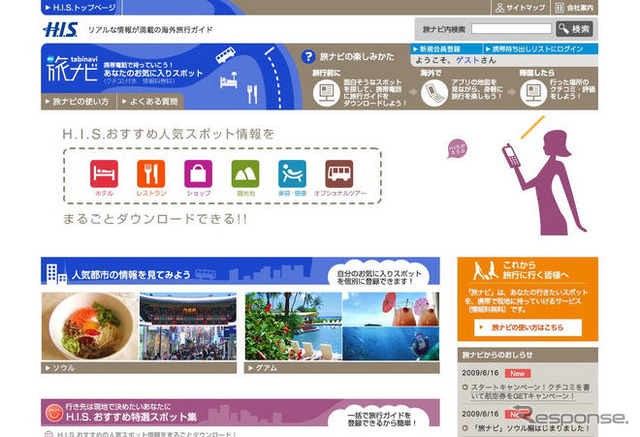Click the white bed icon in blue banner
Viewport: 640px width, 437px height.
229,80
